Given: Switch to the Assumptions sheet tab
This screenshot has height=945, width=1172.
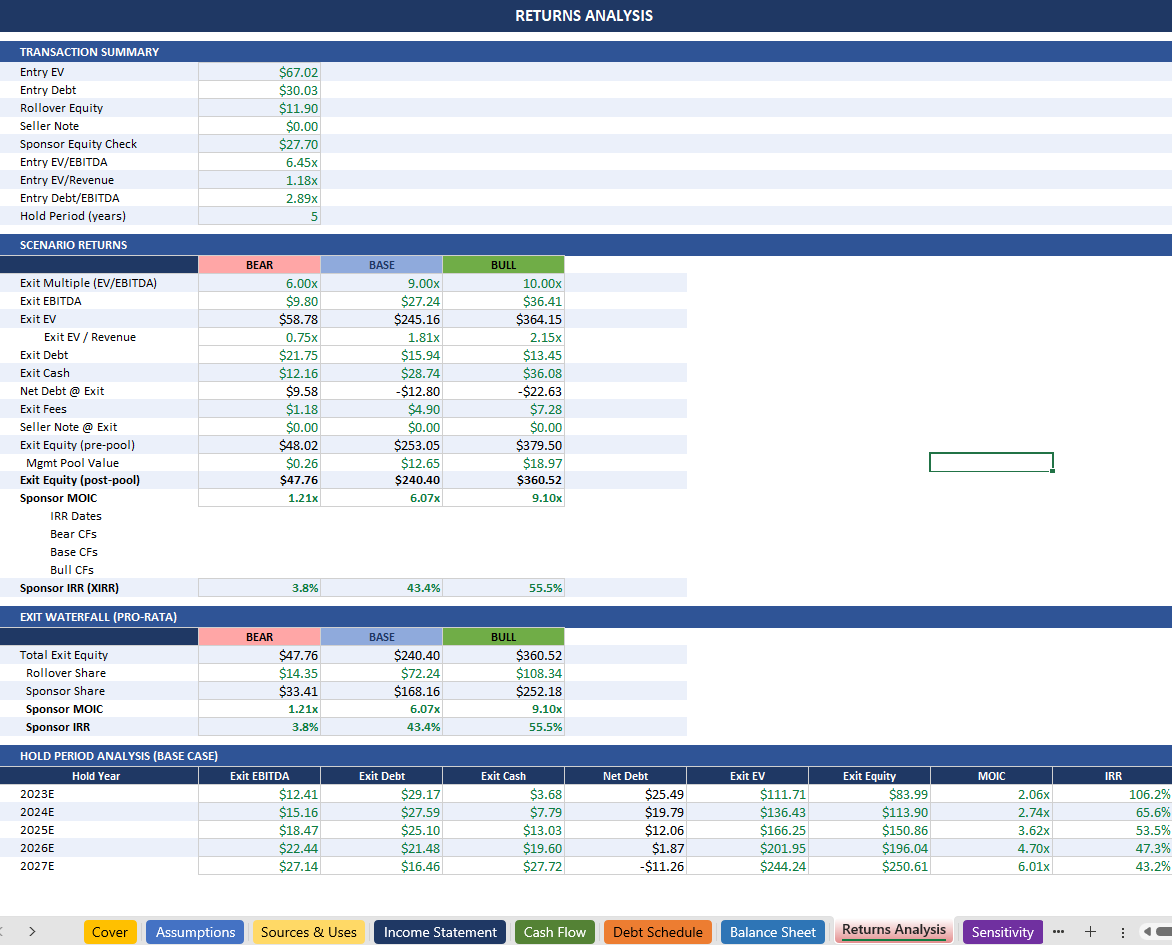Looking at the screenshot, I should click(195, 932).
